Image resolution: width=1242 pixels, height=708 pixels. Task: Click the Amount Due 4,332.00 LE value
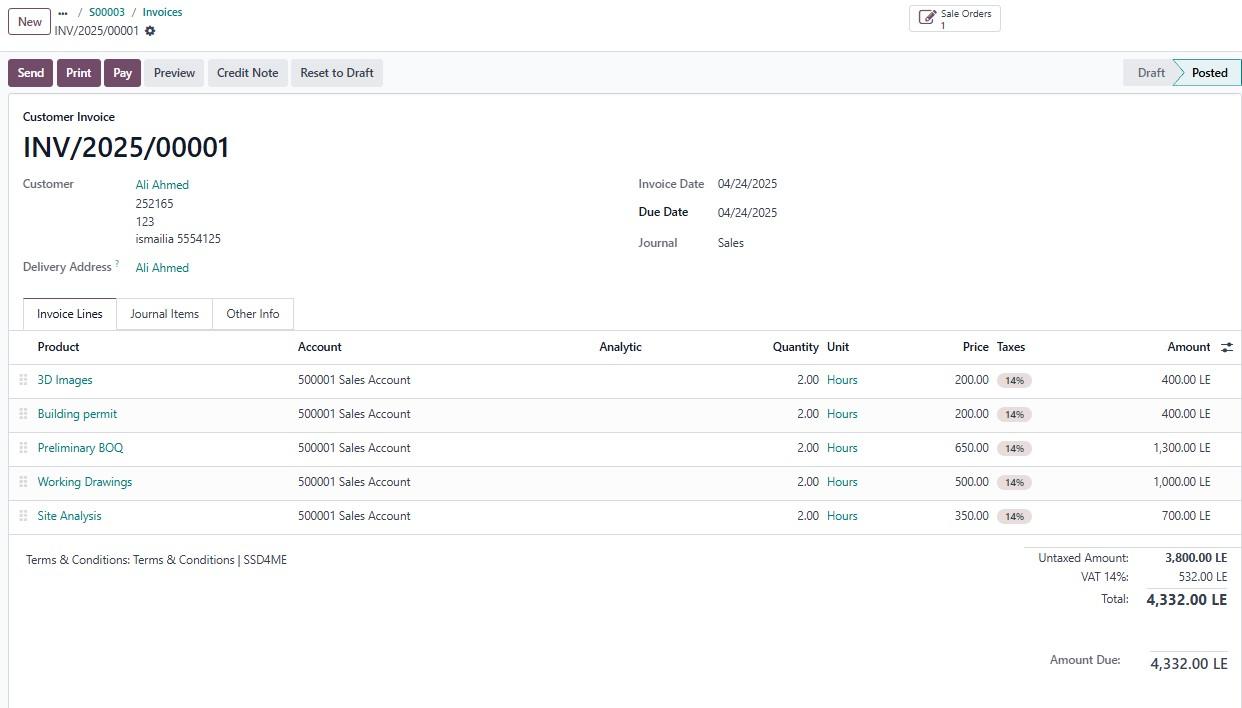point(1188,664)
